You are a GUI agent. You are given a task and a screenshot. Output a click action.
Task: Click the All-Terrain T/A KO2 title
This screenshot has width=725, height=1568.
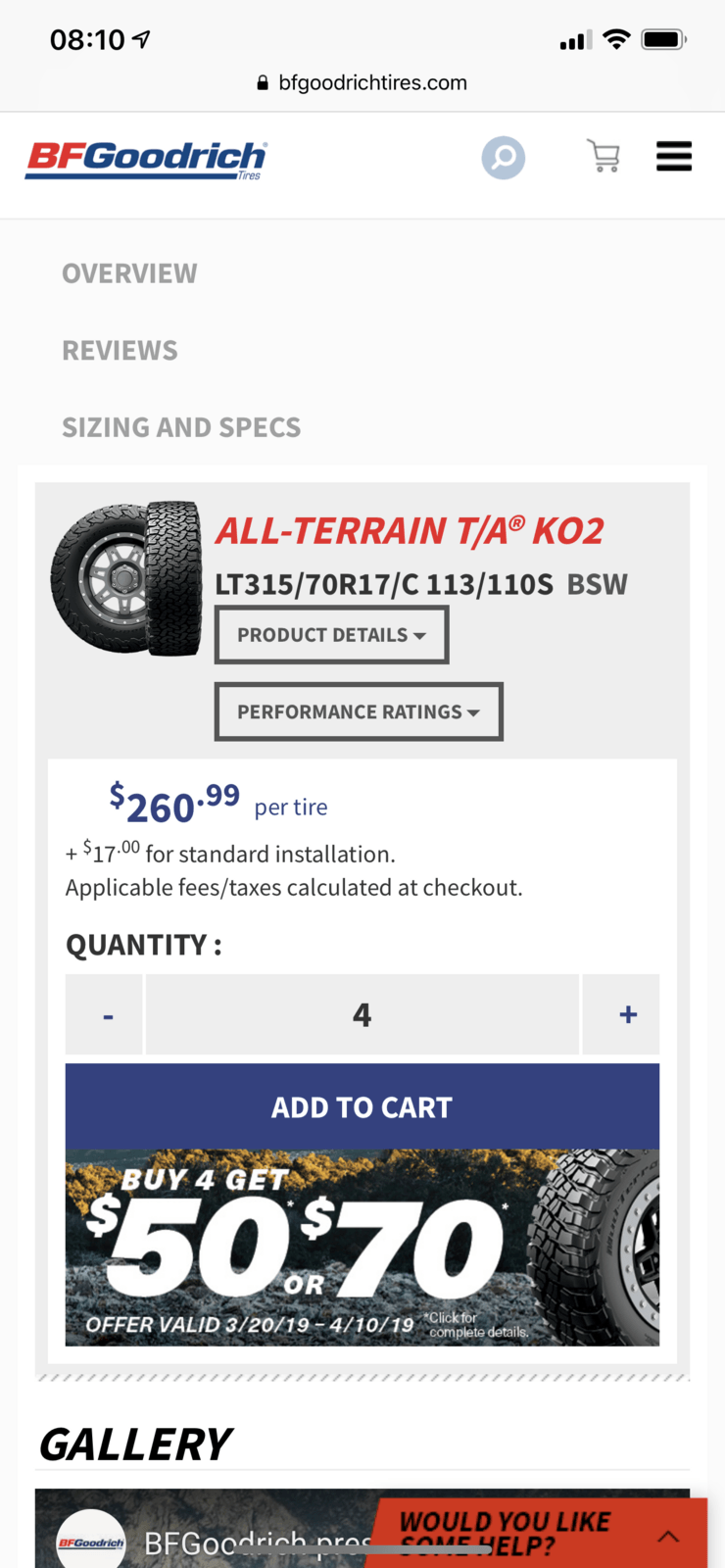(410, 531)
